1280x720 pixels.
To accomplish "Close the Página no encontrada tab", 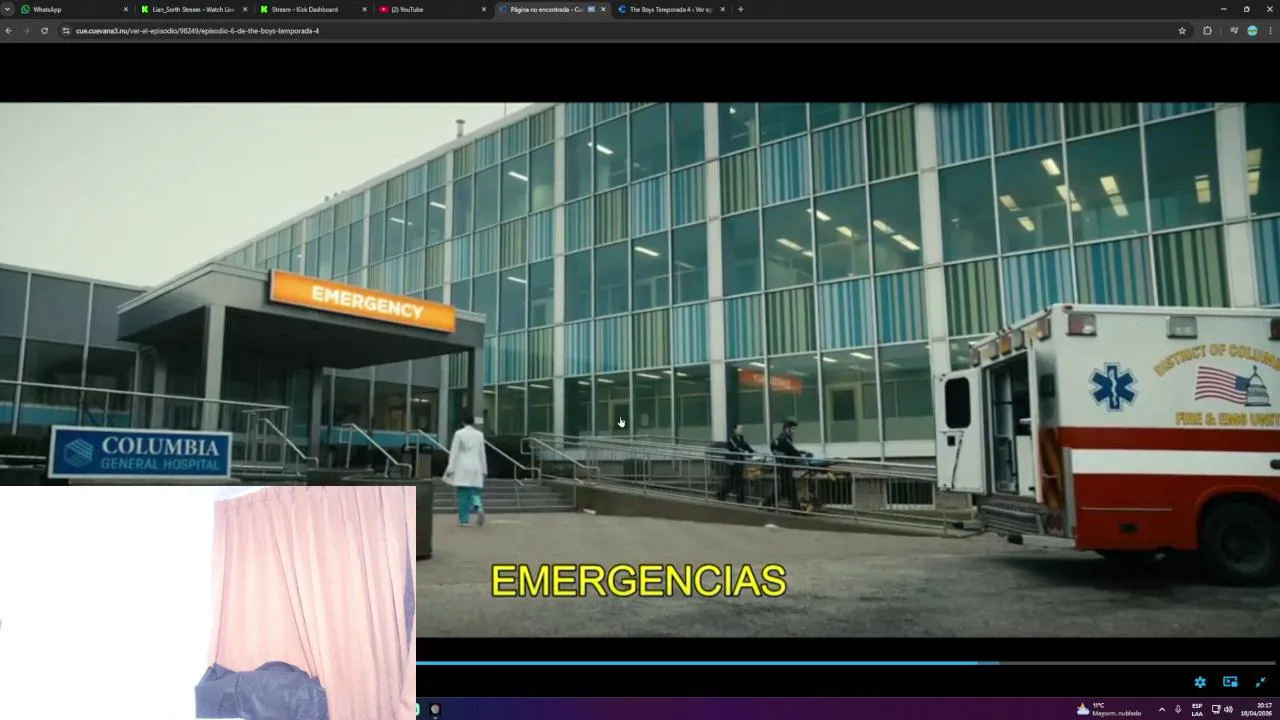I will tap(603, 9).
